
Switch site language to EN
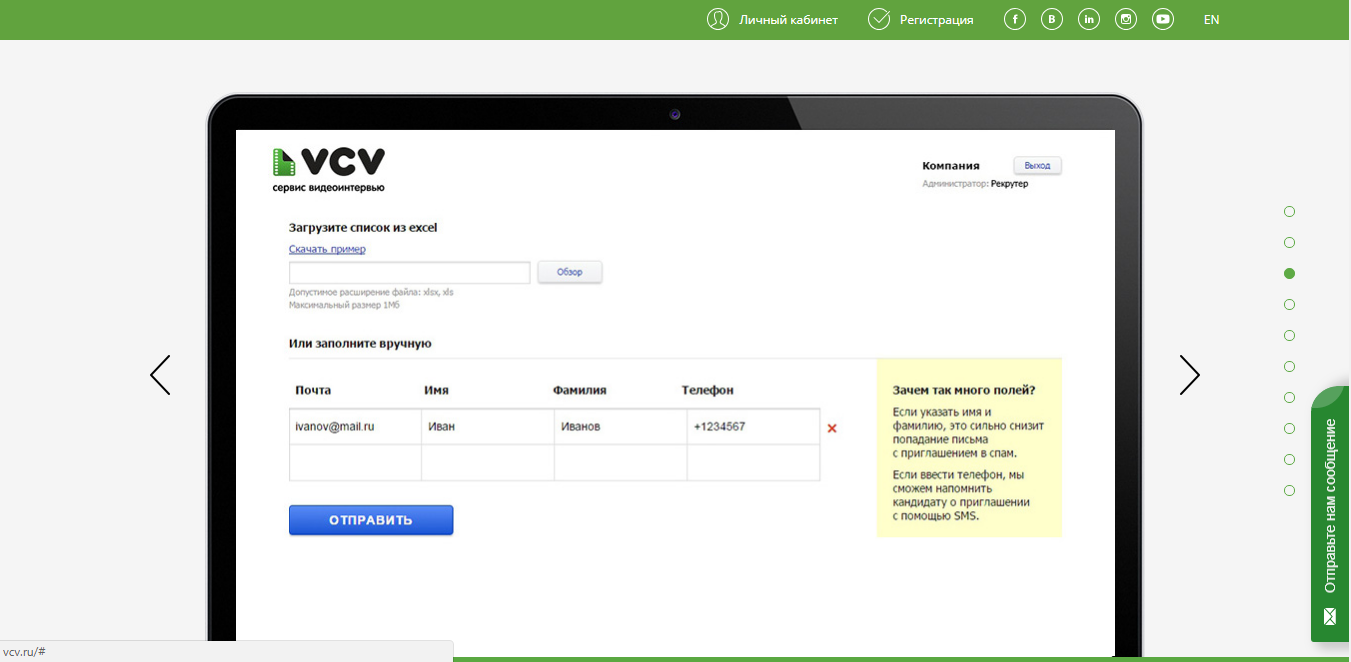(1211, 20)
